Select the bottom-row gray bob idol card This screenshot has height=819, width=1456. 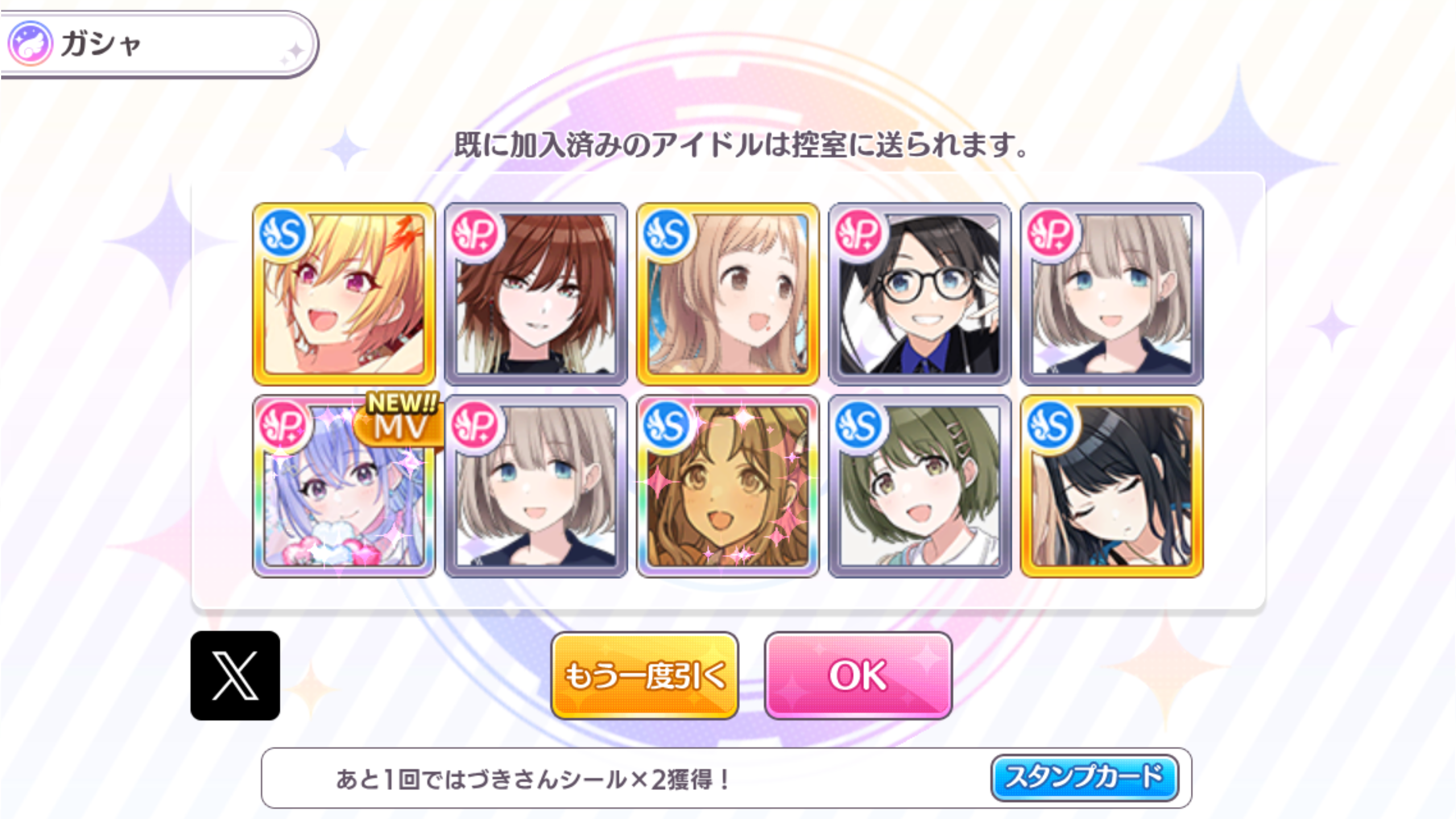click(x=536, y=486)
